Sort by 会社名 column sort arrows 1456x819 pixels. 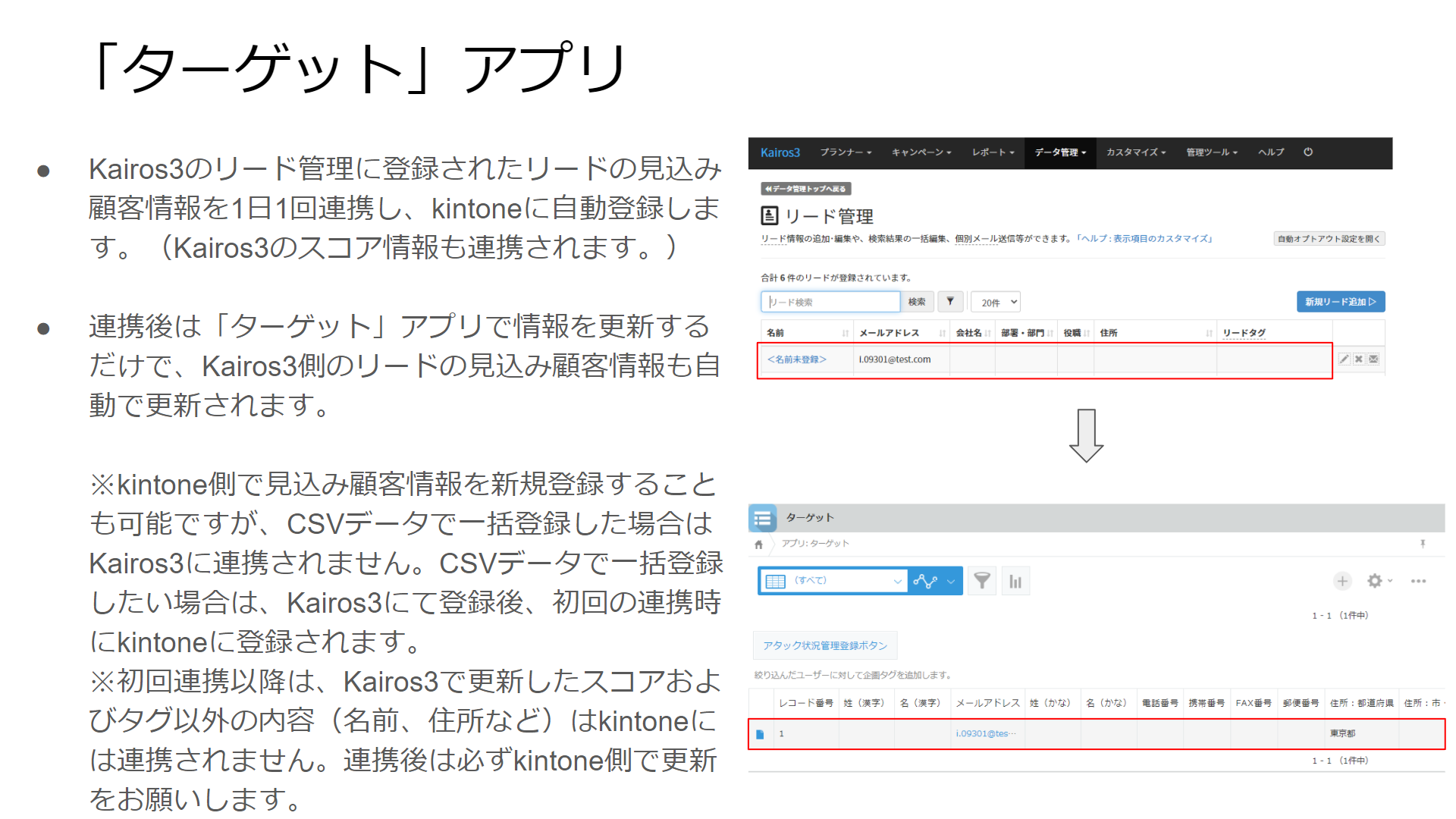point(987,334)
